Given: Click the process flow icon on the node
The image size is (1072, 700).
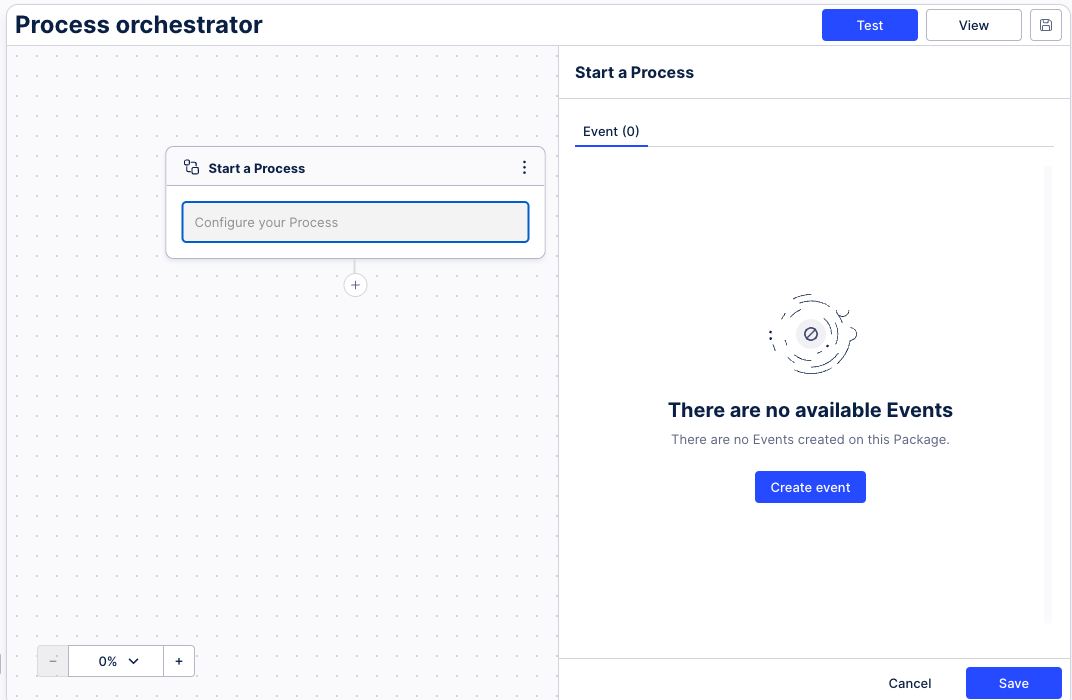Looking at the screenshot, I should pyautogui.click(x=191, y=167).
